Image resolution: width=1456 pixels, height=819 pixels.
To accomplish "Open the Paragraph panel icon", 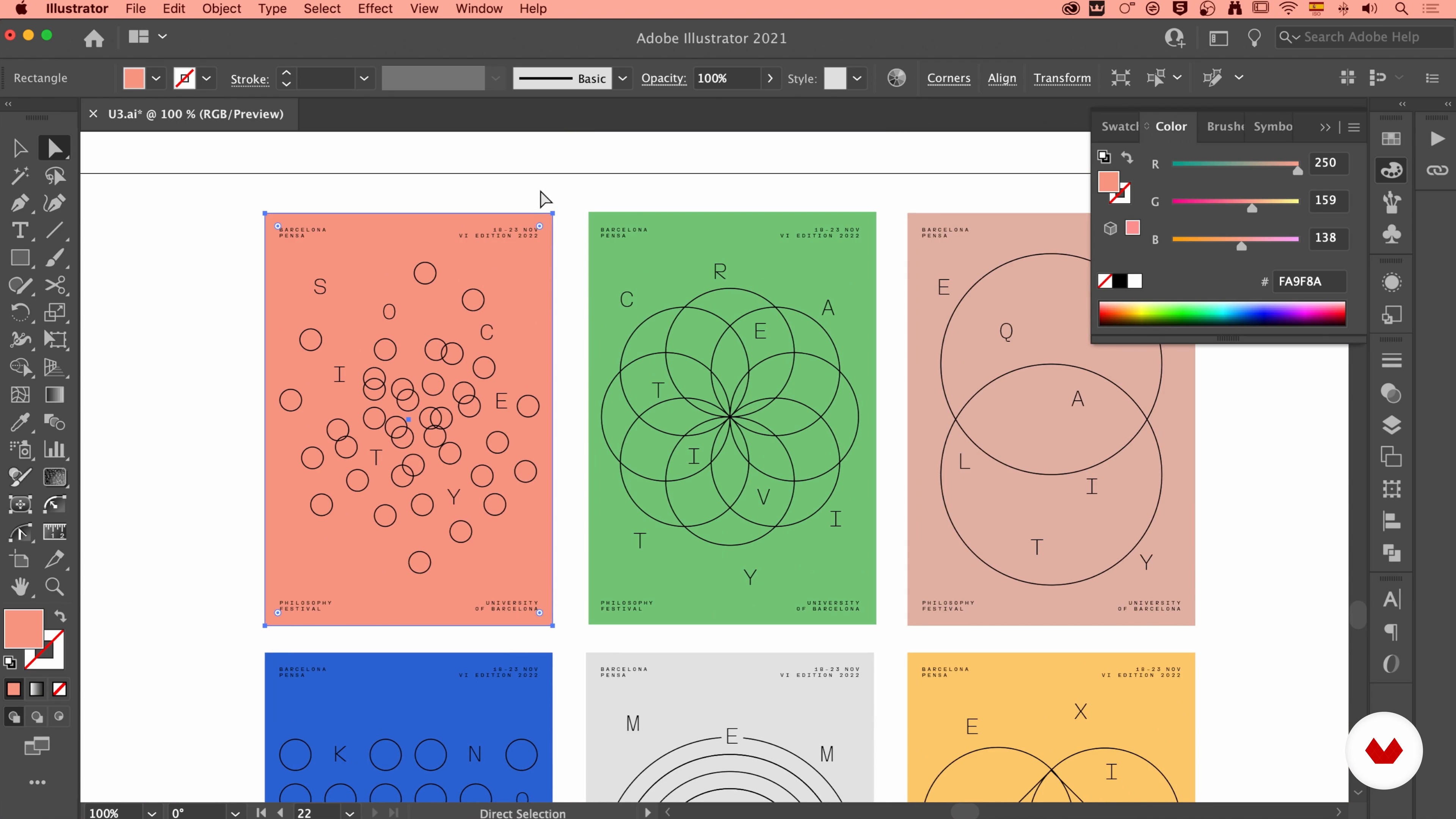I will click(1391, 631).
